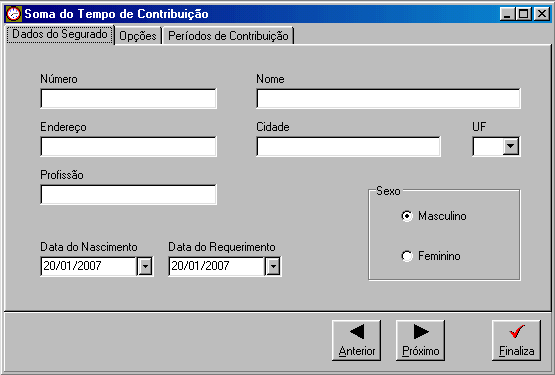Open the Períodos de Contribuição tab

(228, 36)
